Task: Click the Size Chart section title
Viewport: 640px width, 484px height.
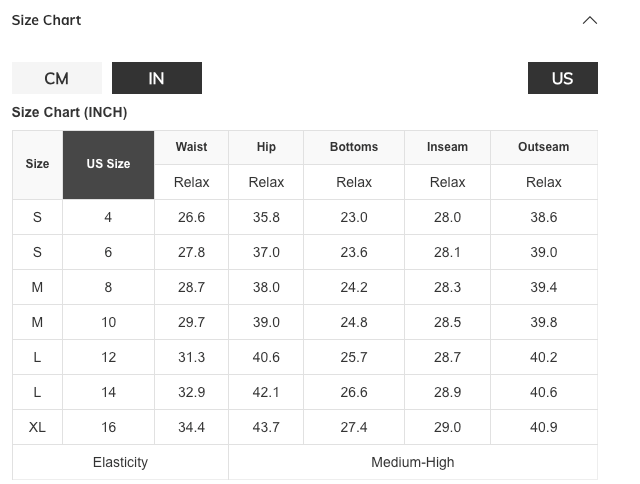Action: [46, 20]
